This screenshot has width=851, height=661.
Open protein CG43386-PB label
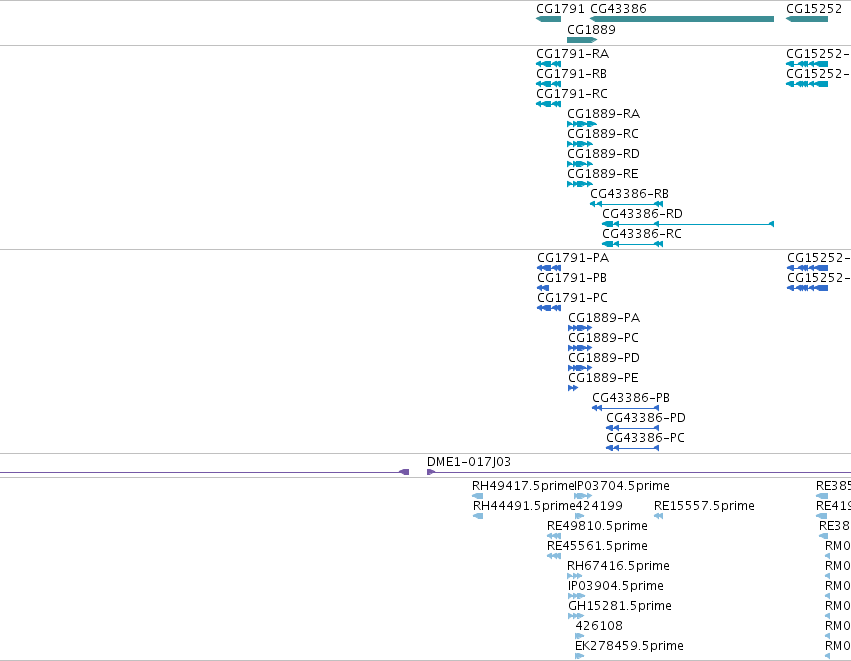[x=631, y=398]
